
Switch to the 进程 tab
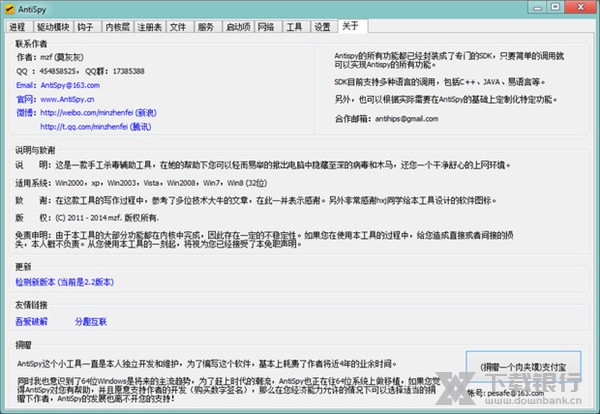[18, 27]
